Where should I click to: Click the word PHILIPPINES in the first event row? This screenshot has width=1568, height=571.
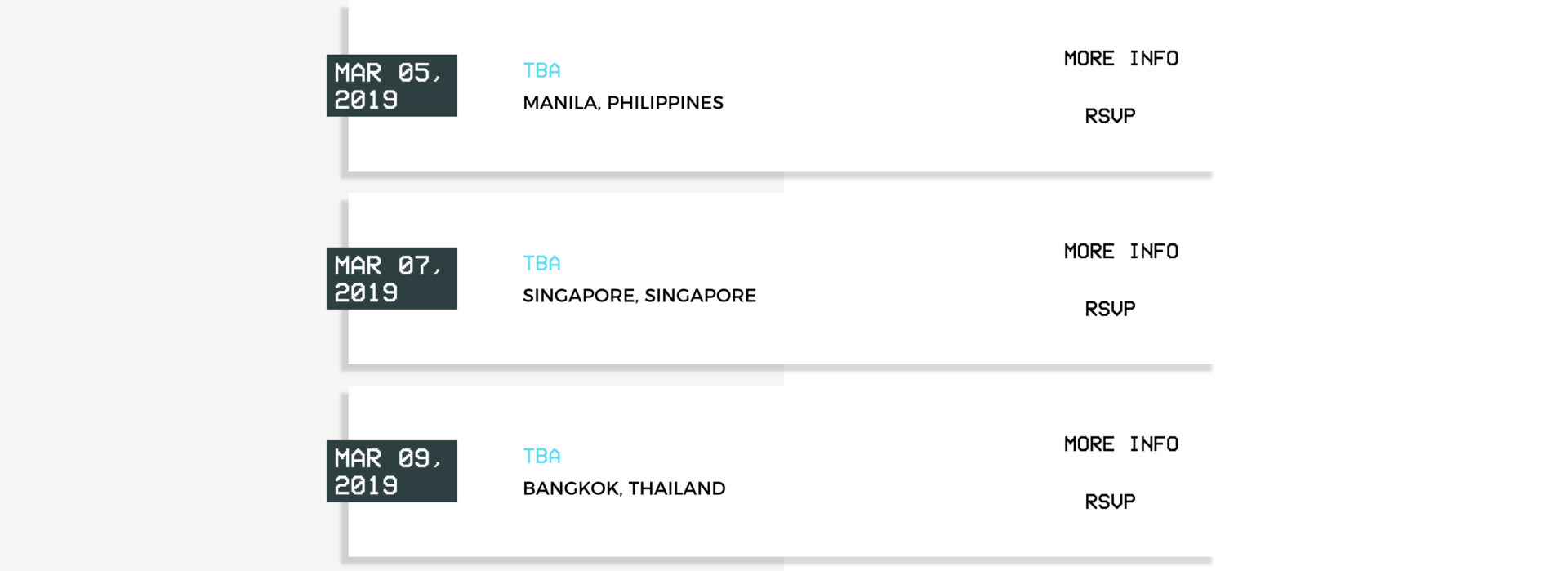[665, 103]
